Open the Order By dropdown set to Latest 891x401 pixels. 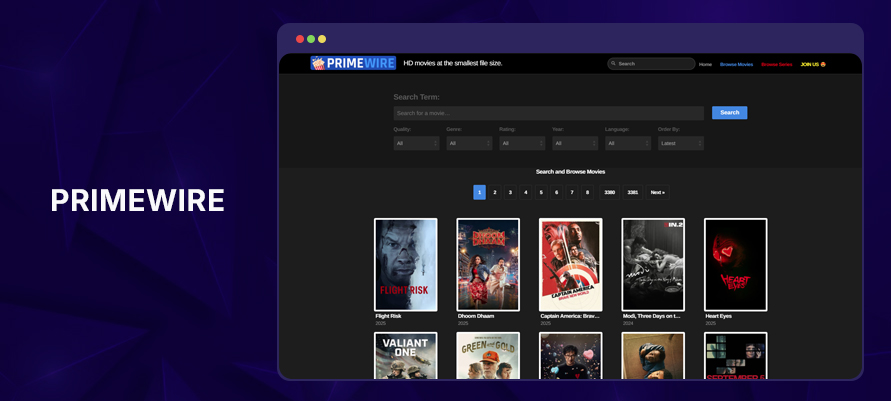680,143
